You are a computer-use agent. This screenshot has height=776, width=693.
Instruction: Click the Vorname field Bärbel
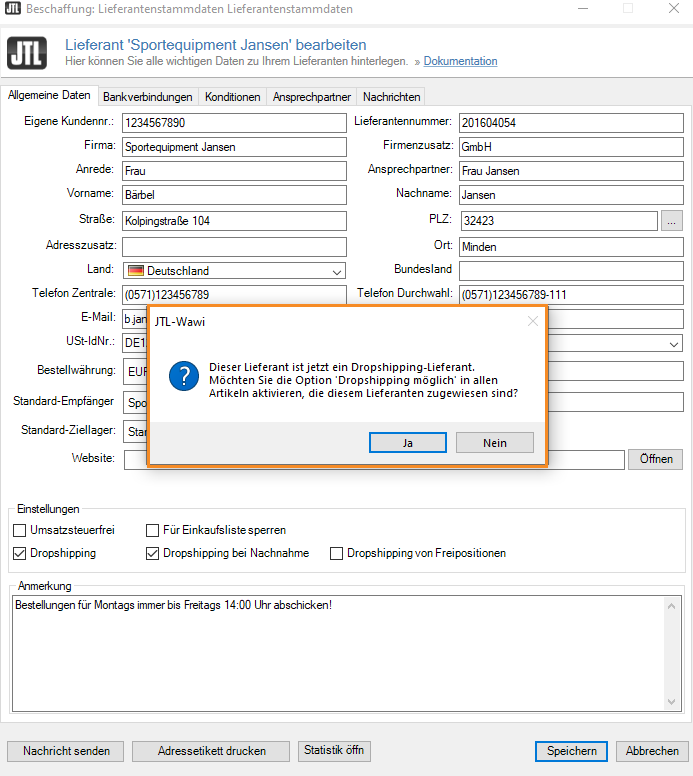pyautogui.click(x=234, y=195)
